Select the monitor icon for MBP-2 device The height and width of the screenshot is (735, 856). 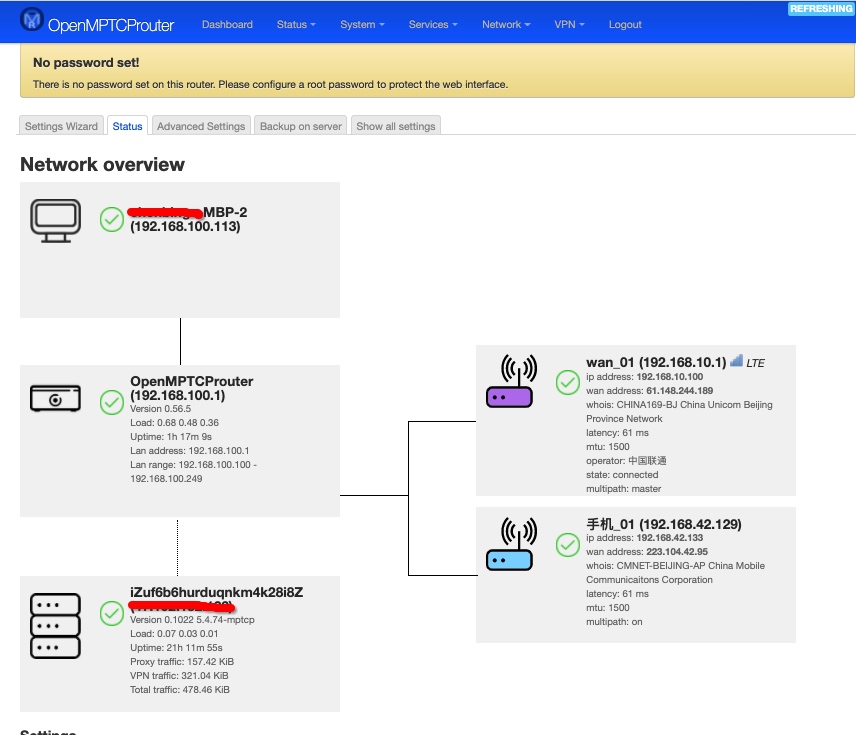pyautogui.click(x=55, y=218)
